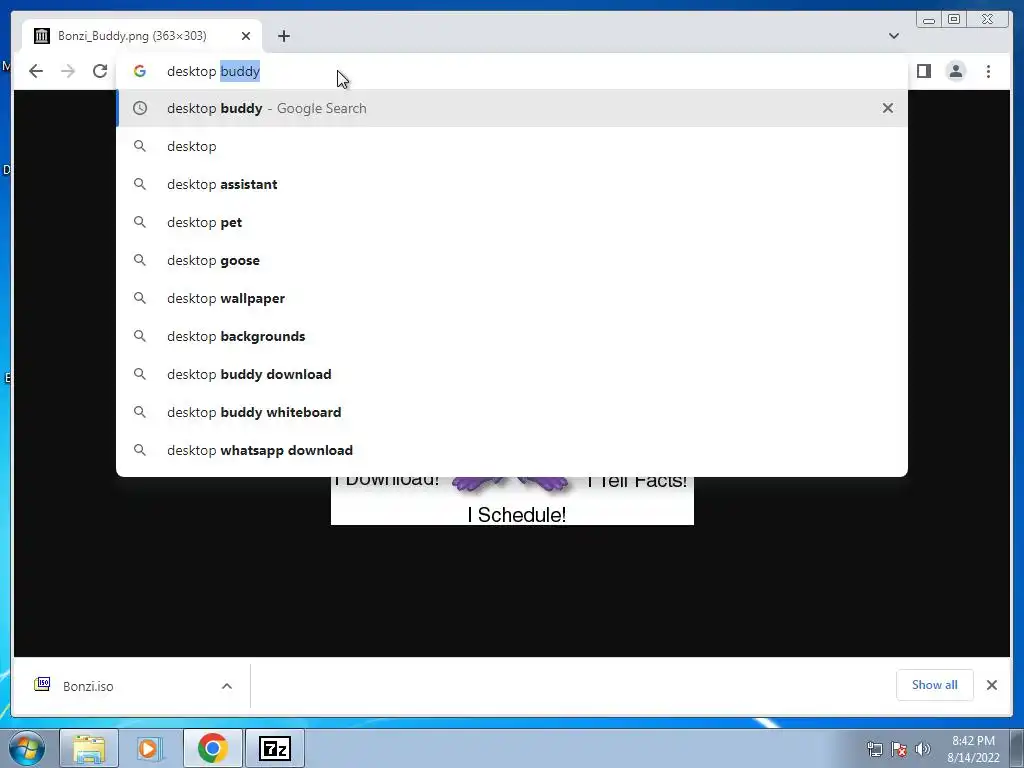Select the Bonzi_Buddy.png tab
The image size is (1024, 768).
(142, 36)
